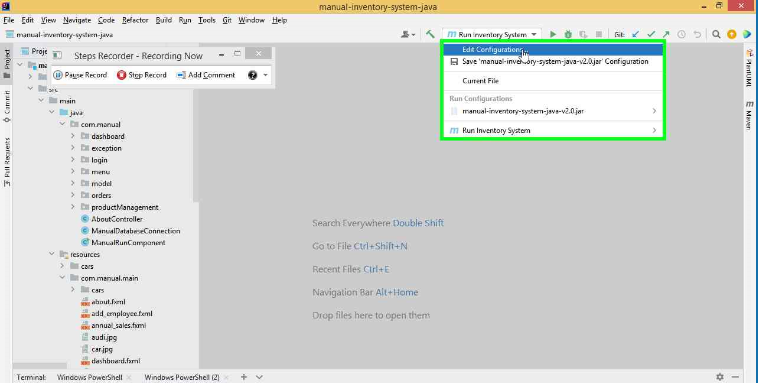
Task: Hide the terminal panel with the minus icon
Action: pos(735,377)
